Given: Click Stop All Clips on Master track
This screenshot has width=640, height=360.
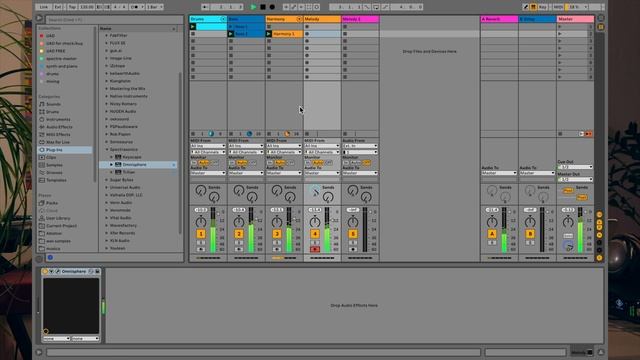Looking at the screenshot, I should tap(560, 134).
